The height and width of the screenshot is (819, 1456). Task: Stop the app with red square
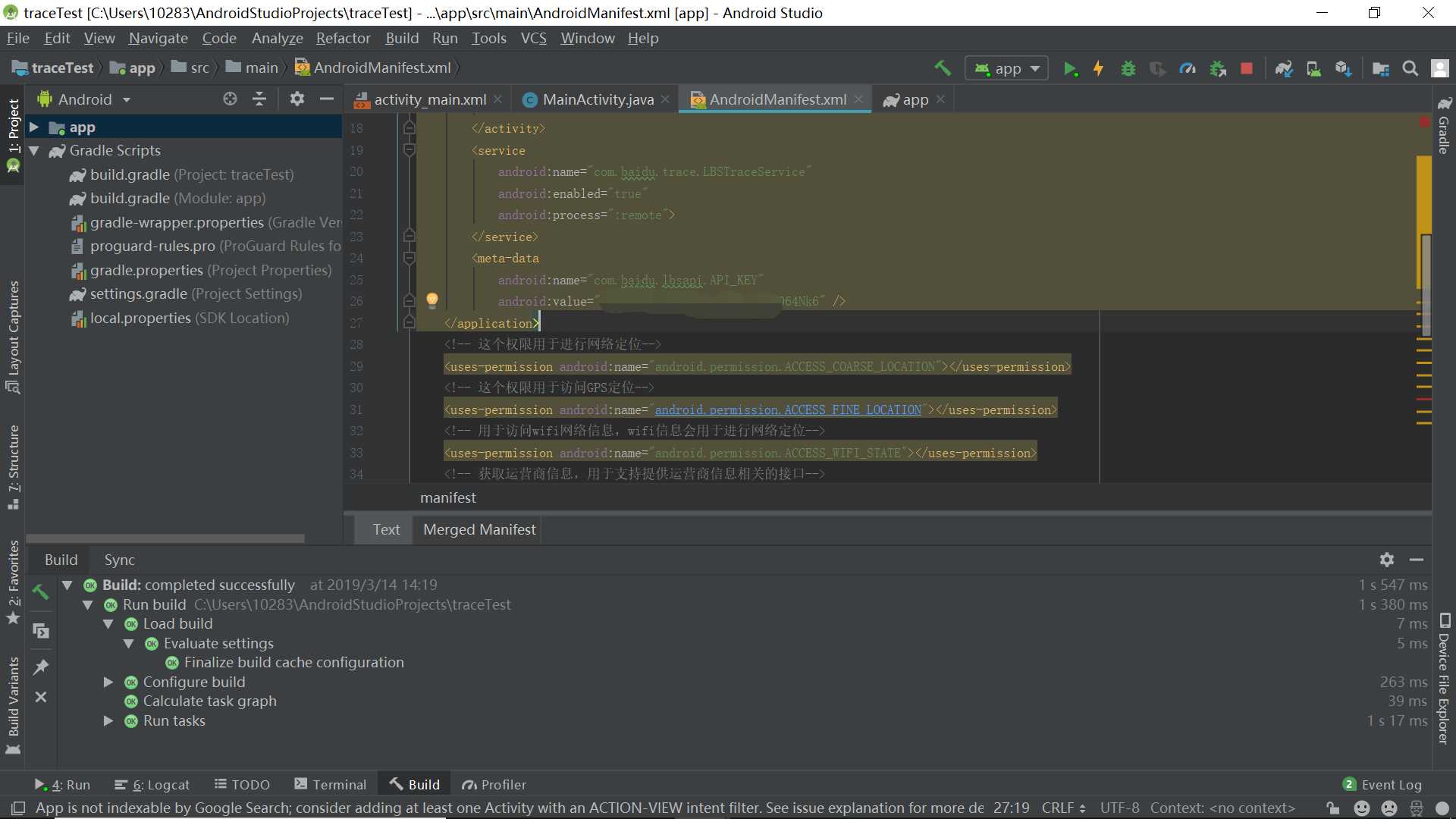[1247, 69]
